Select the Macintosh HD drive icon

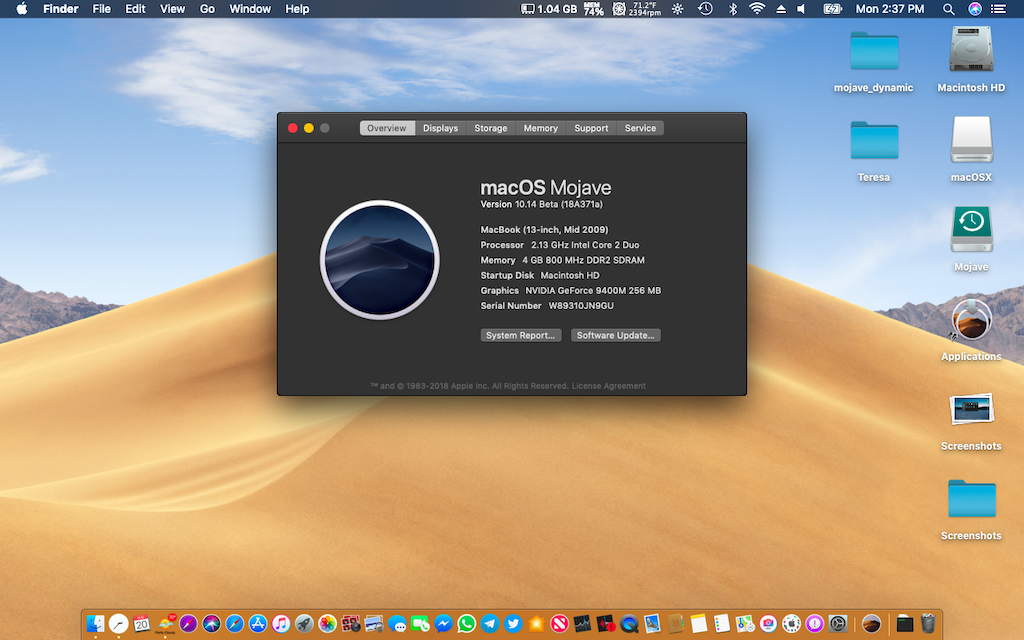coord(971,49)
